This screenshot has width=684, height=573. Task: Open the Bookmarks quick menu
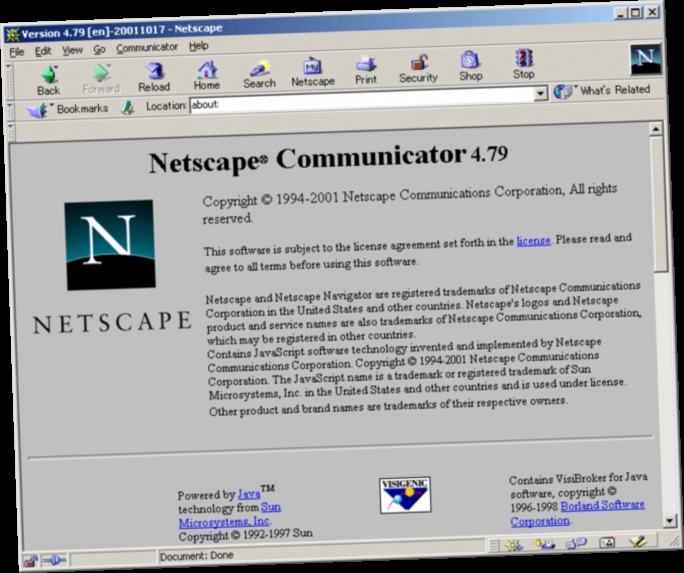[x=68, y=109]
